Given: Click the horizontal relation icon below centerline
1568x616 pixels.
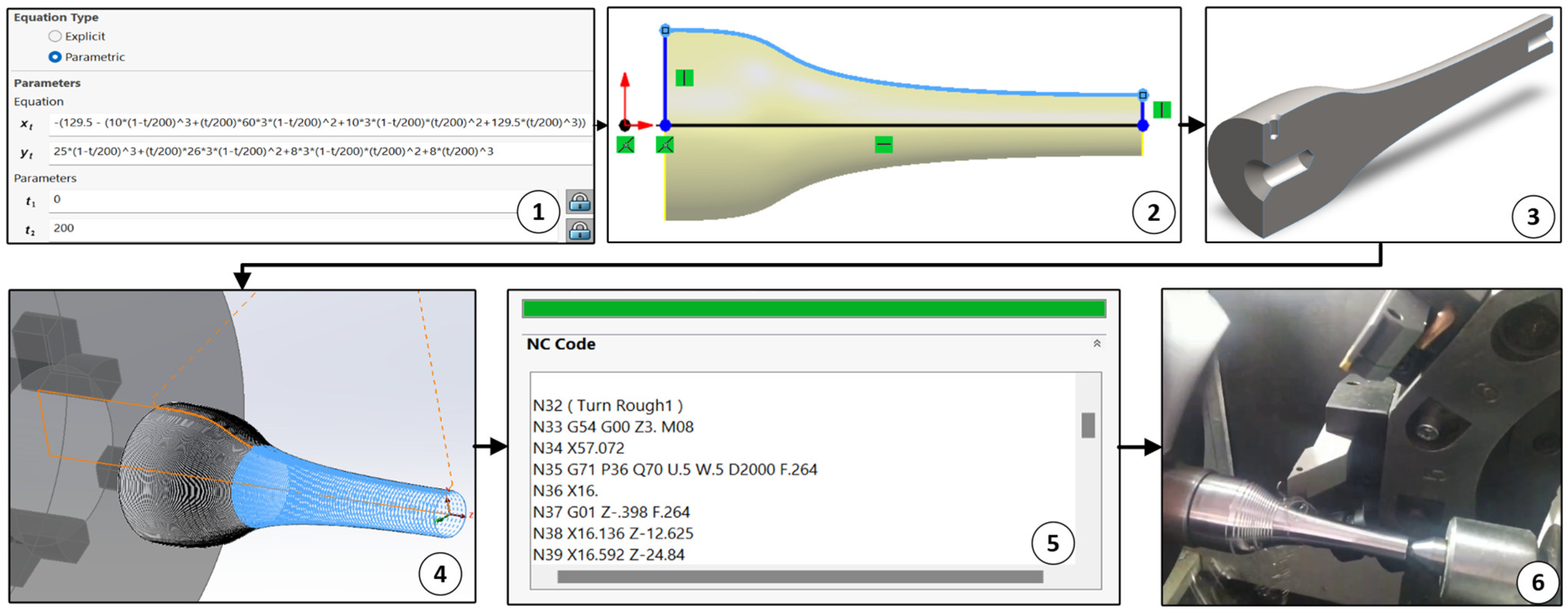Looking at the screenshot, I should [883, 145].
